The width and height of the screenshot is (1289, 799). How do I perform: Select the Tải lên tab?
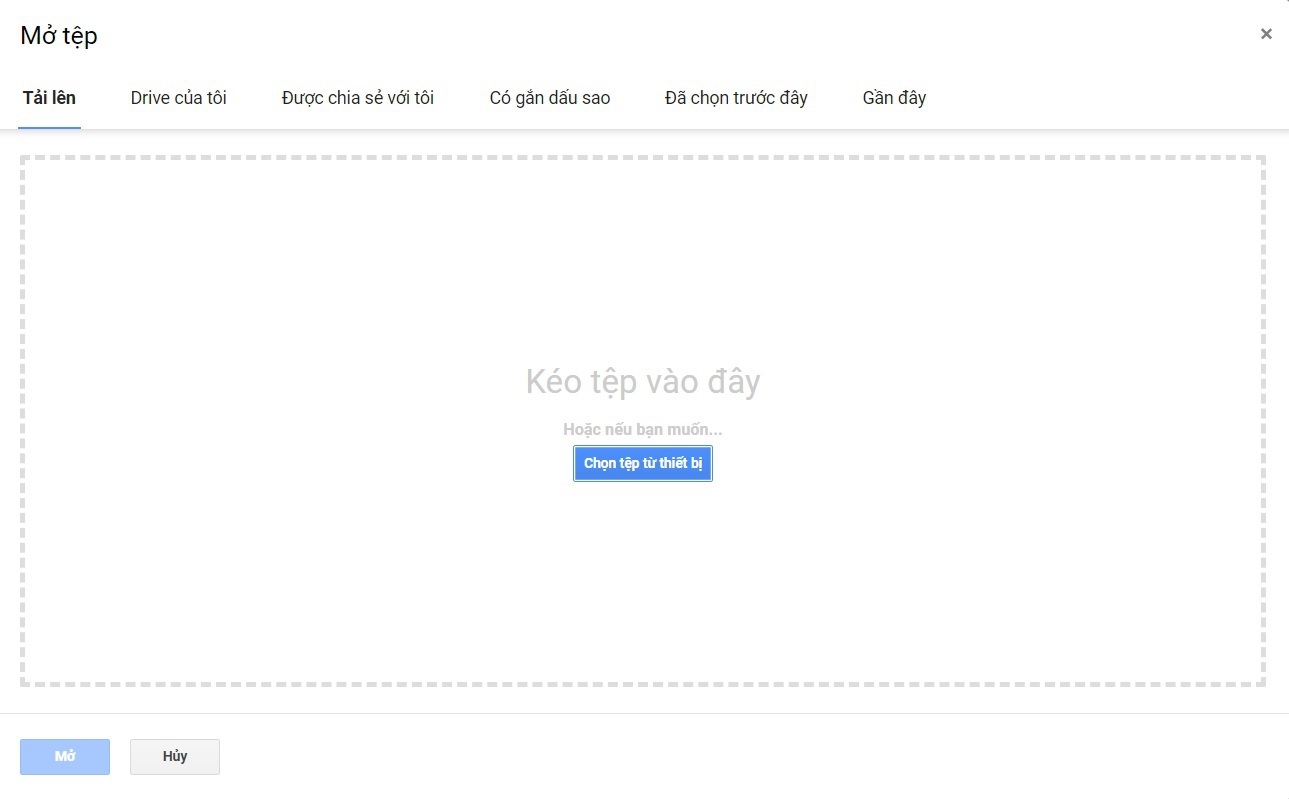tap(49, 98)
